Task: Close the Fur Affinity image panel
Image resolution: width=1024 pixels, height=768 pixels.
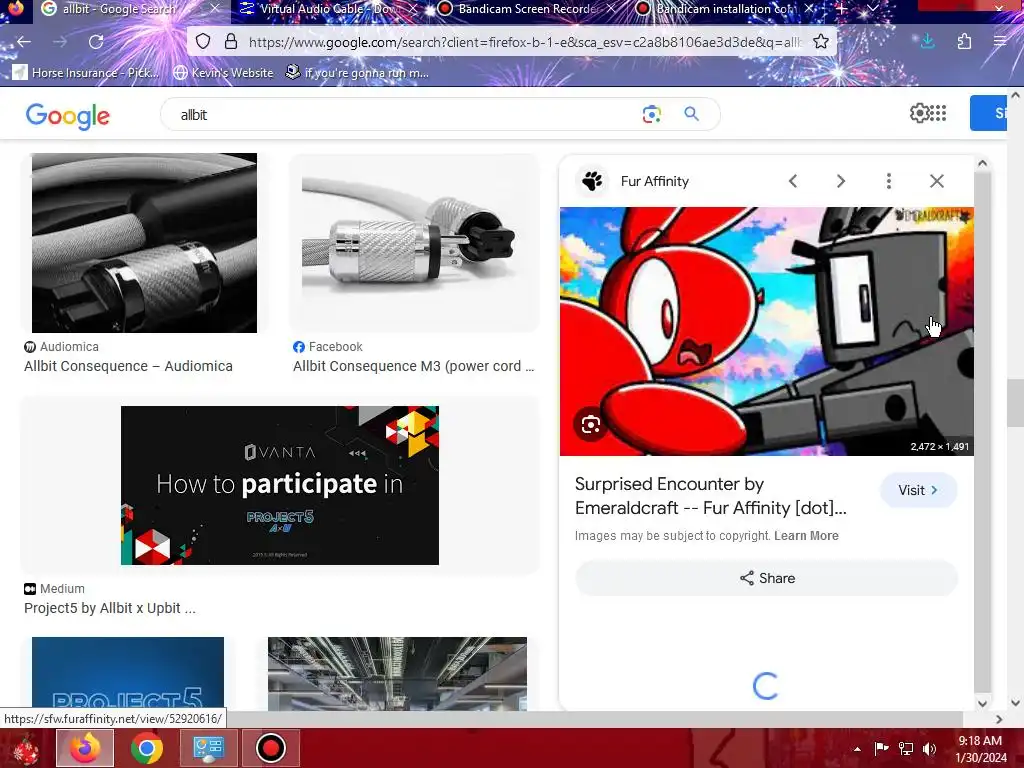Action: point(936,181)
